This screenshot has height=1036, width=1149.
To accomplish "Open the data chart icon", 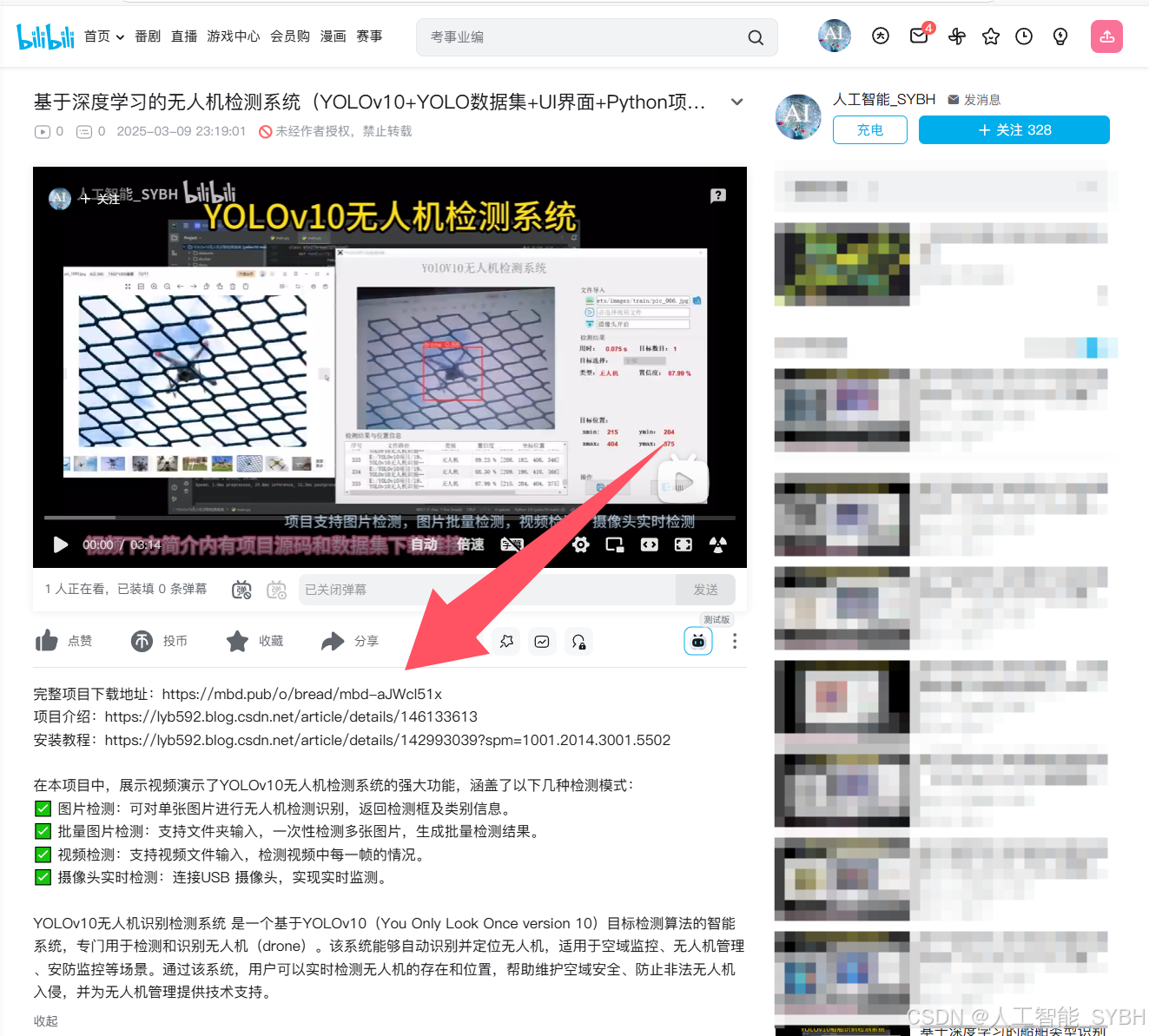I will (542, 642).
